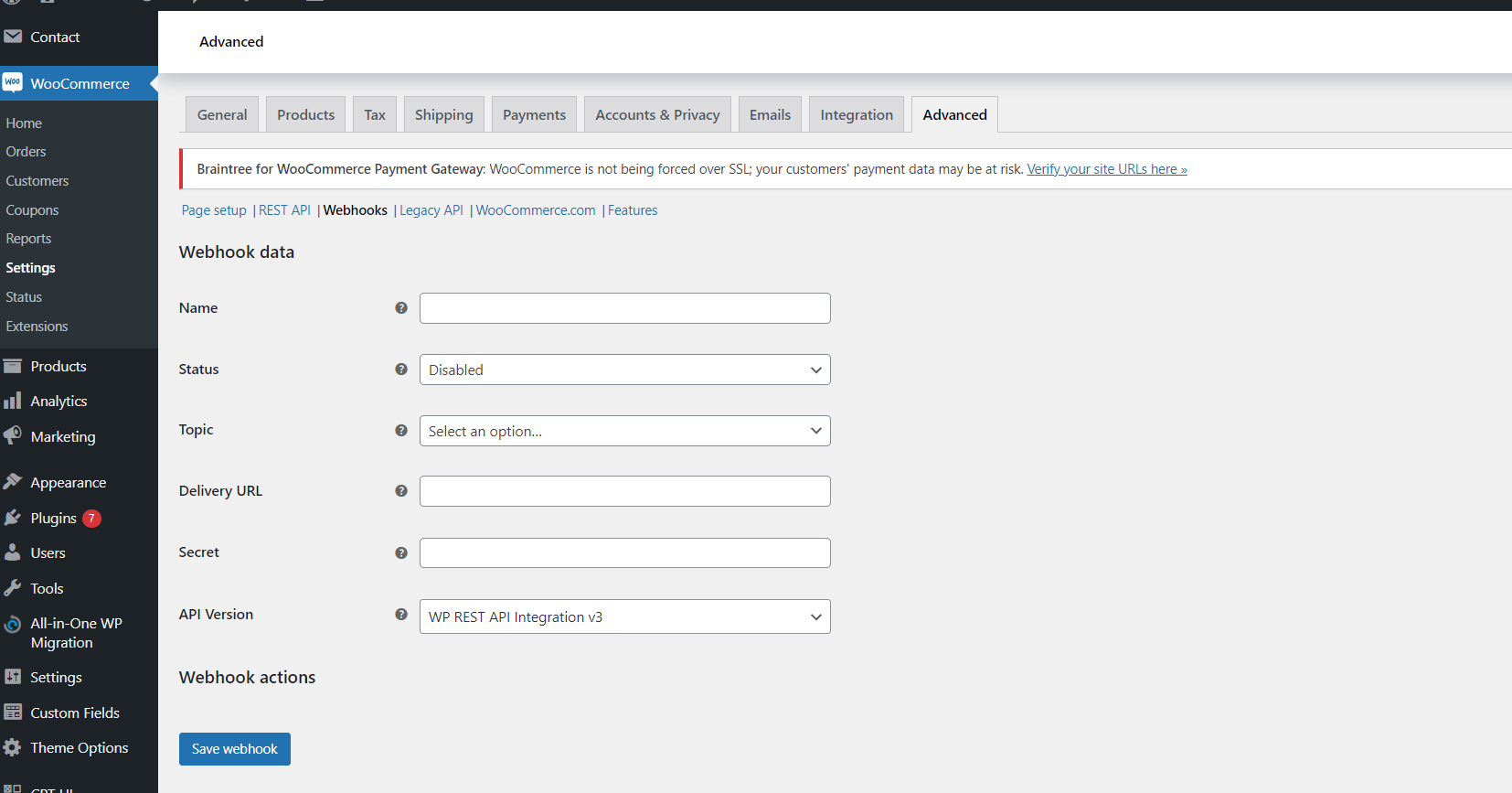Click the Plugins update count badge
This screenshot has width=1512, height=793.
click(x=91, y=519)
